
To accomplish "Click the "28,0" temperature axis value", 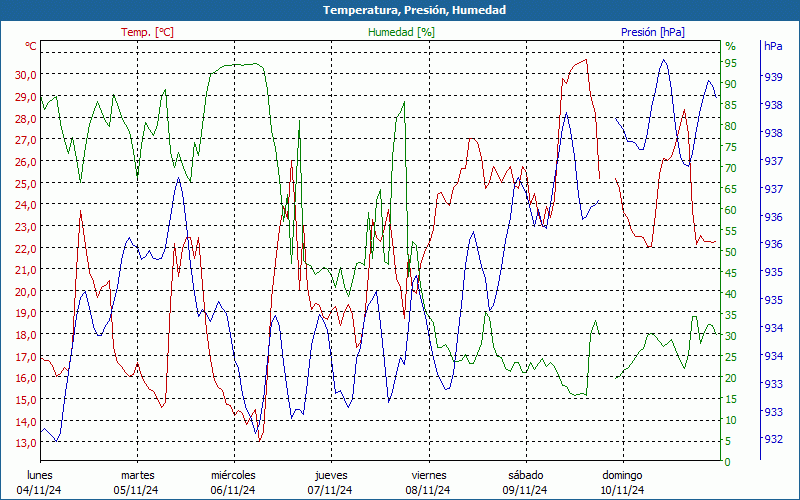I will click(26, 118).
